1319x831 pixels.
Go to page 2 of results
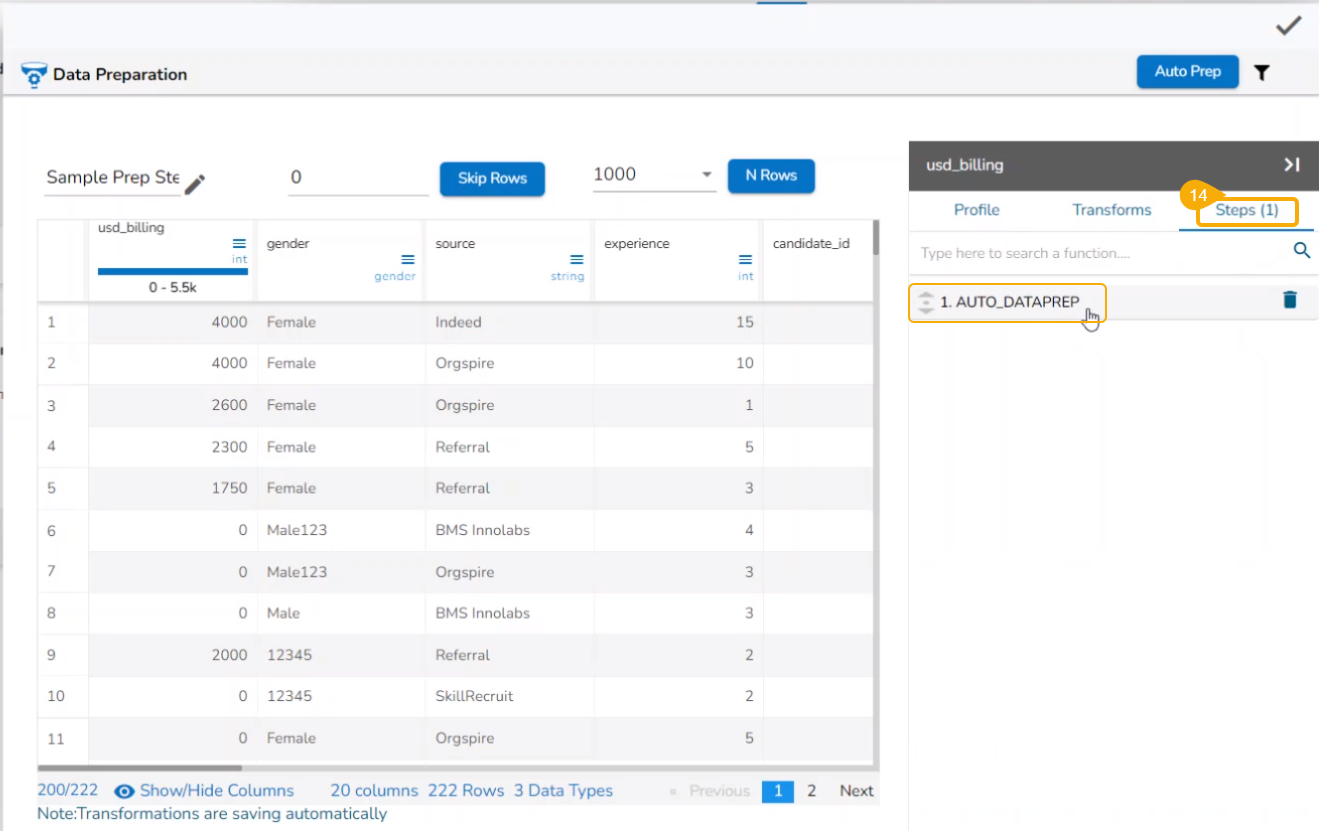tap(811, 791)
